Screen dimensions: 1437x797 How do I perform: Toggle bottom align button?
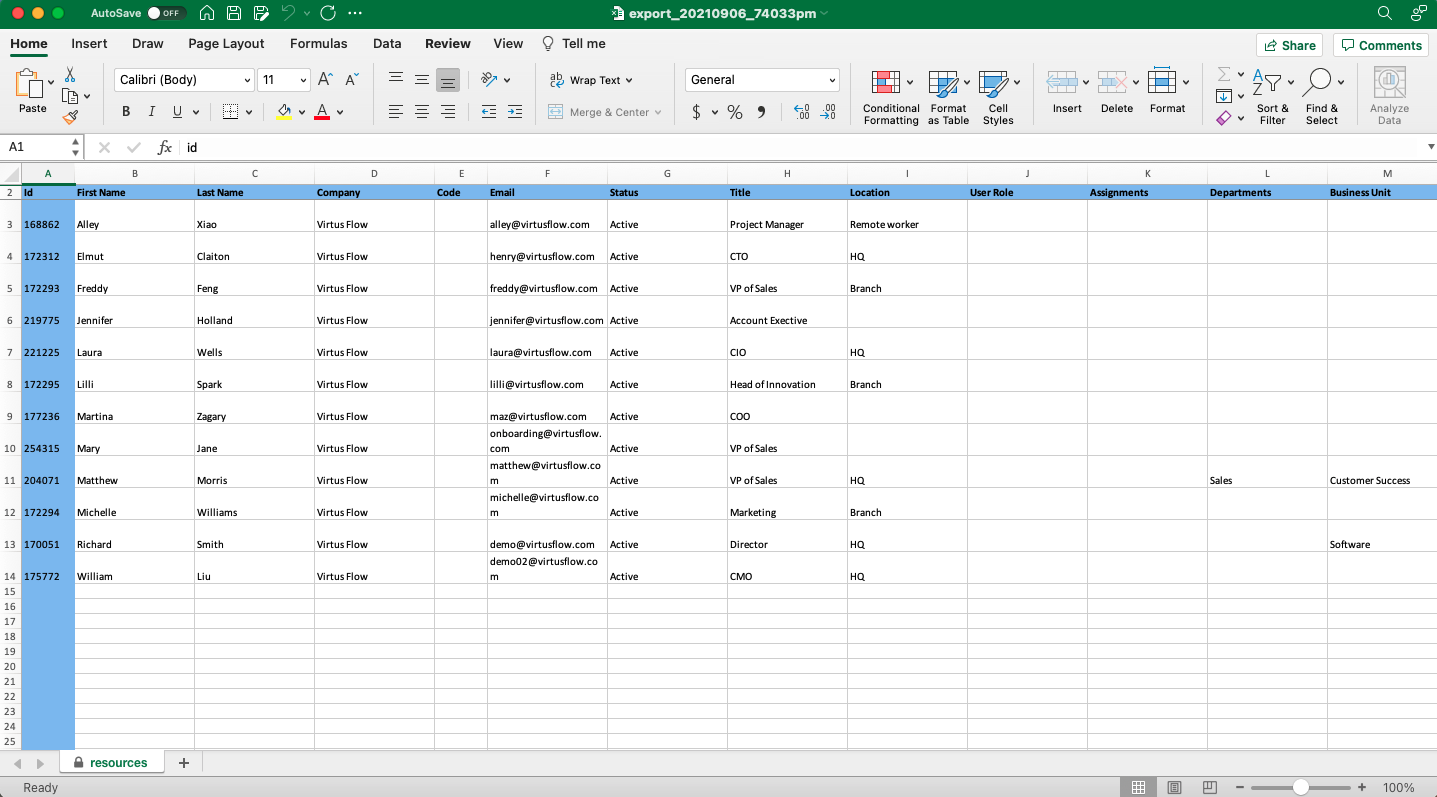(x=448, y=80)
